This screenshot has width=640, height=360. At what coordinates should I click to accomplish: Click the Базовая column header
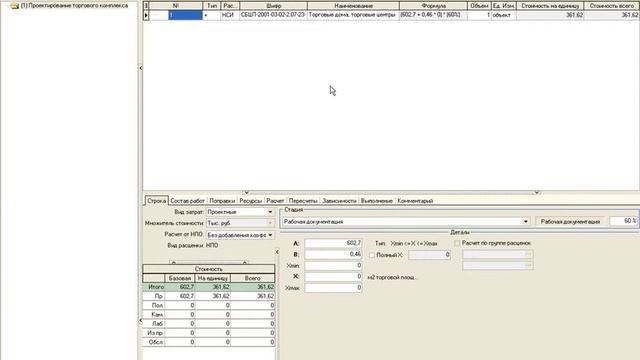[x=180, y=278]
